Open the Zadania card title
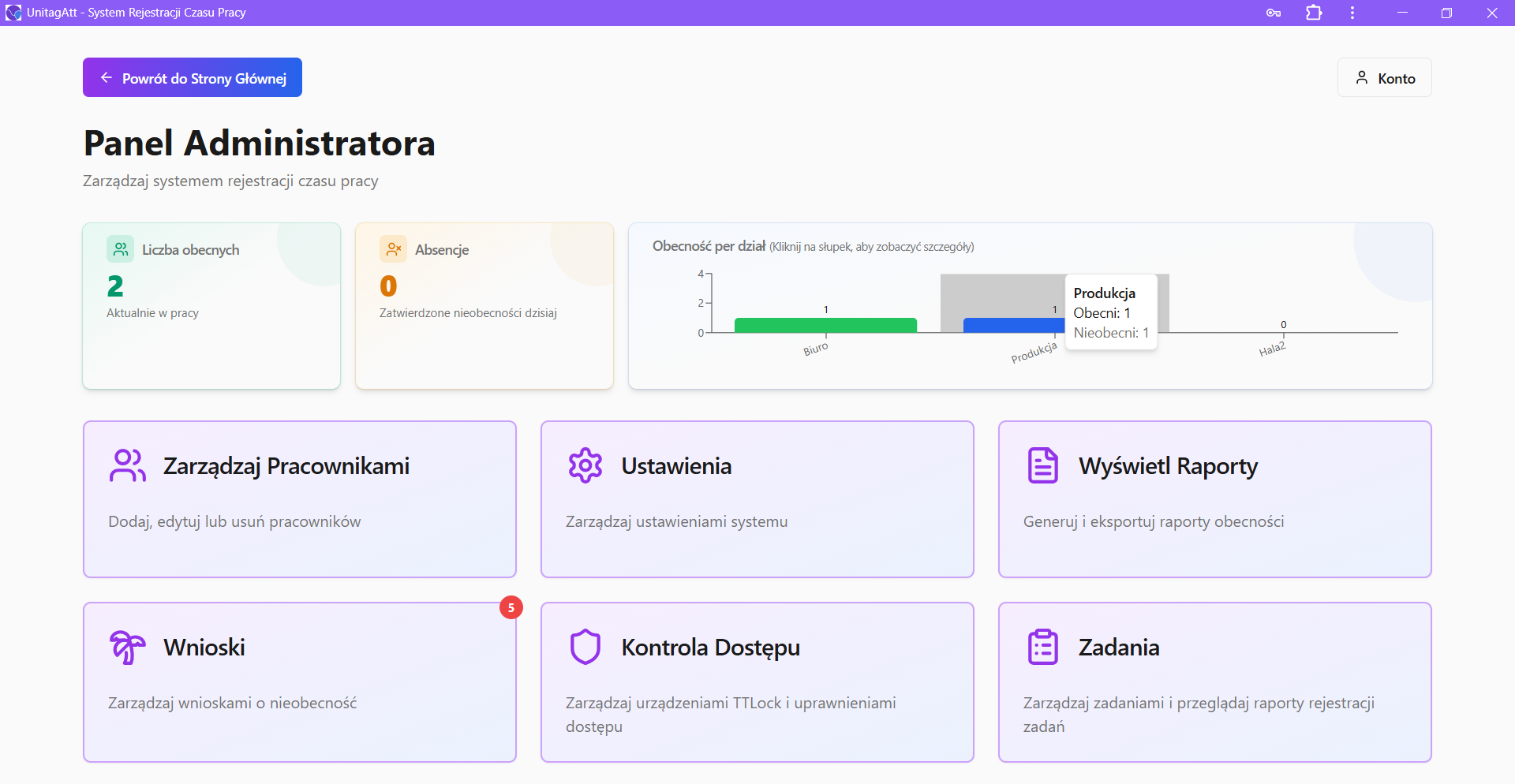The height and width of the screenshot is (784, 1515). point(1119,647)
